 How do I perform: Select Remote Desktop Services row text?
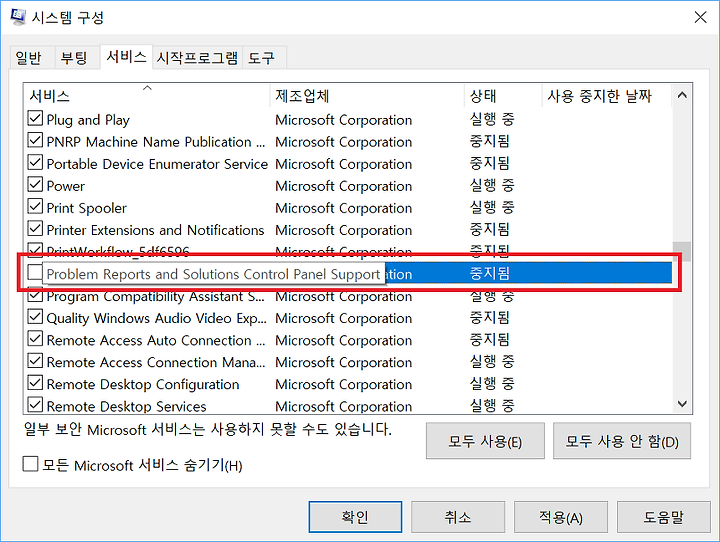(x=126, y=406)
